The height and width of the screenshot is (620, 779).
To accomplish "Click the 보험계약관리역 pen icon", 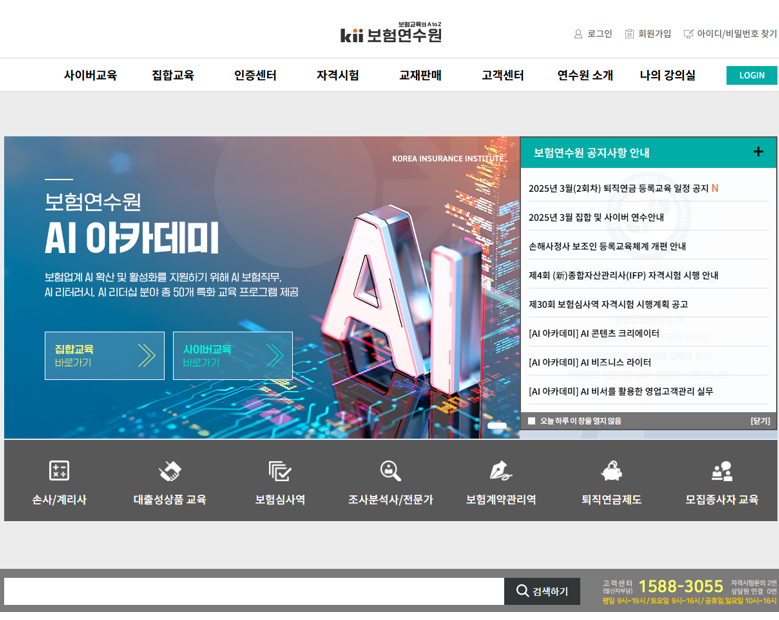I will 500,471.
